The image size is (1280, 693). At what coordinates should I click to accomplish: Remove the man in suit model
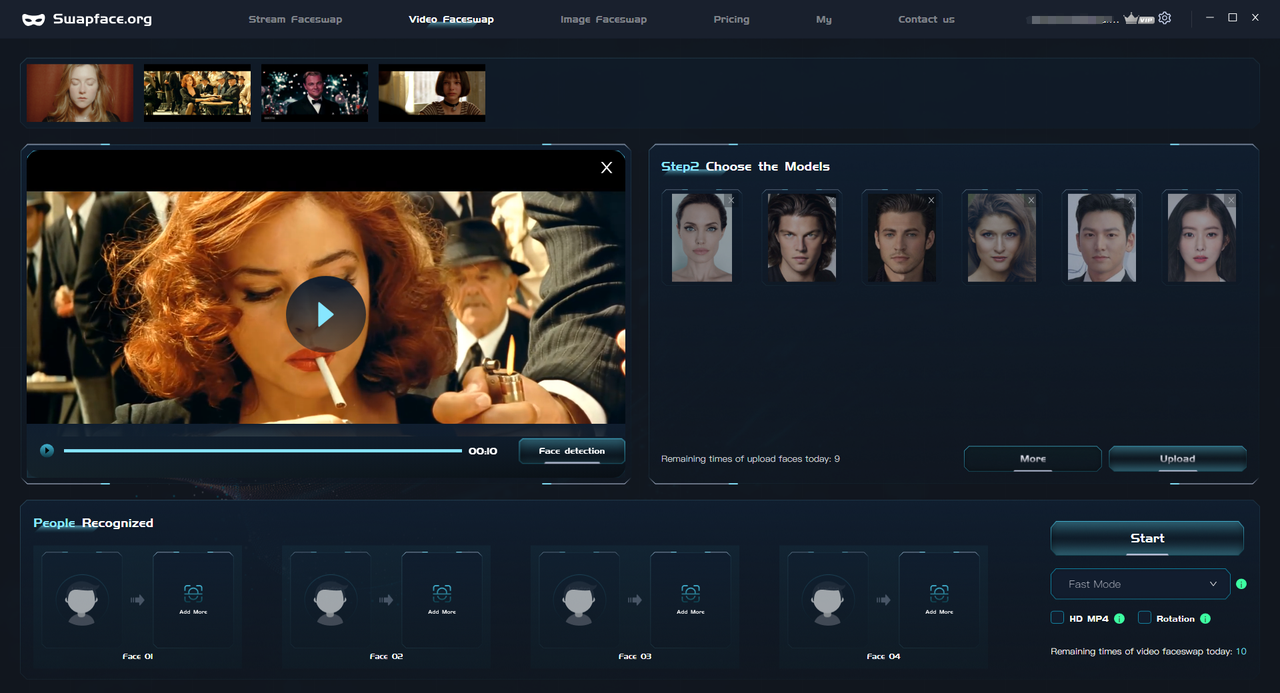tap(1131, 200)
